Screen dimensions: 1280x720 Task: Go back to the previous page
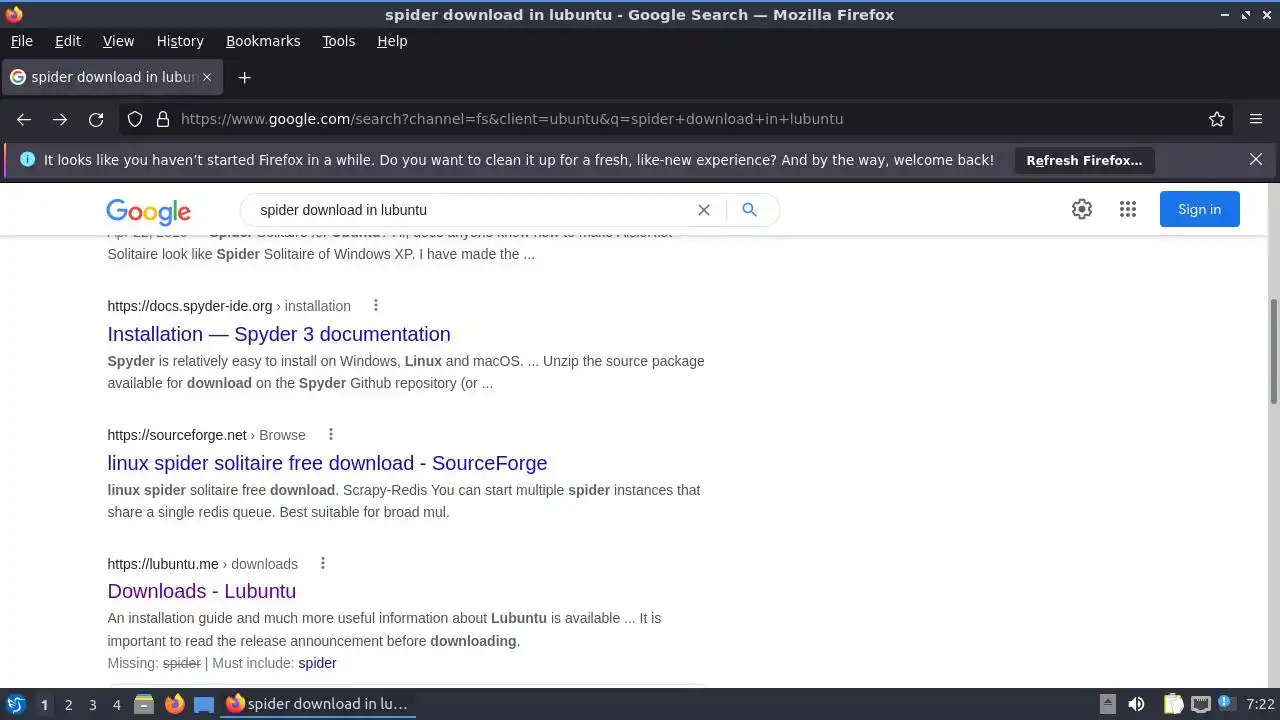click(24, 119)
